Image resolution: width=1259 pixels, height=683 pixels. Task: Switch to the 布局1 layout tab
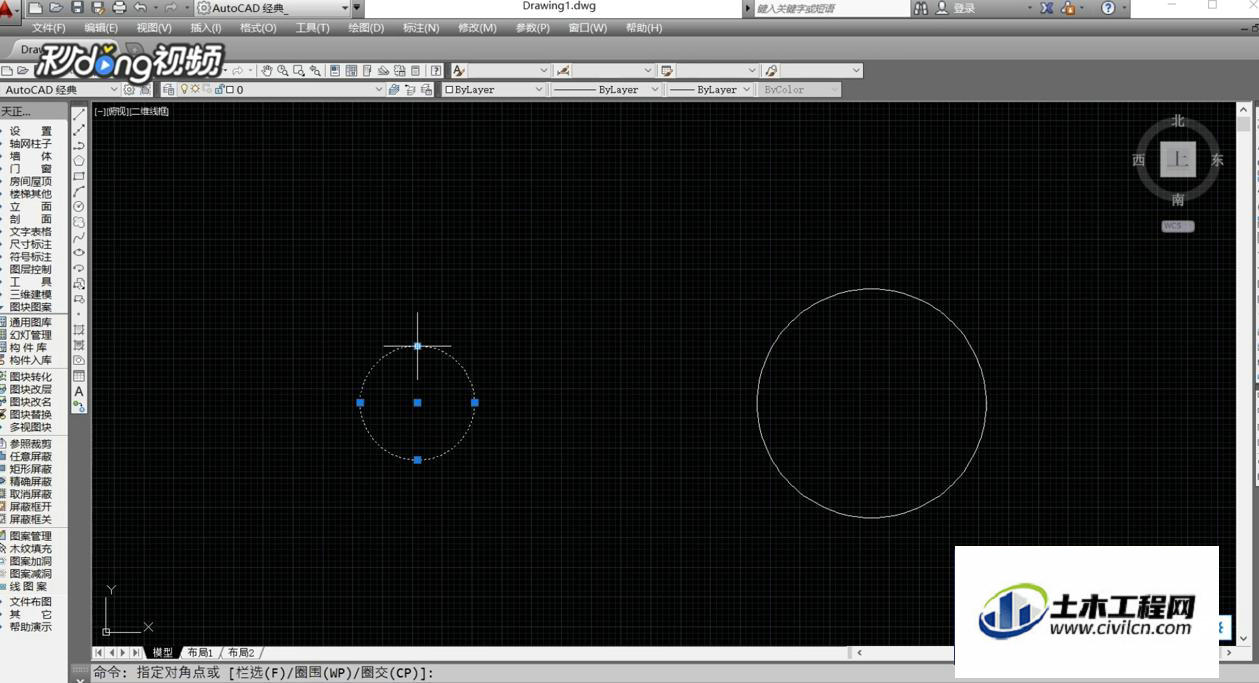(200, 653)
